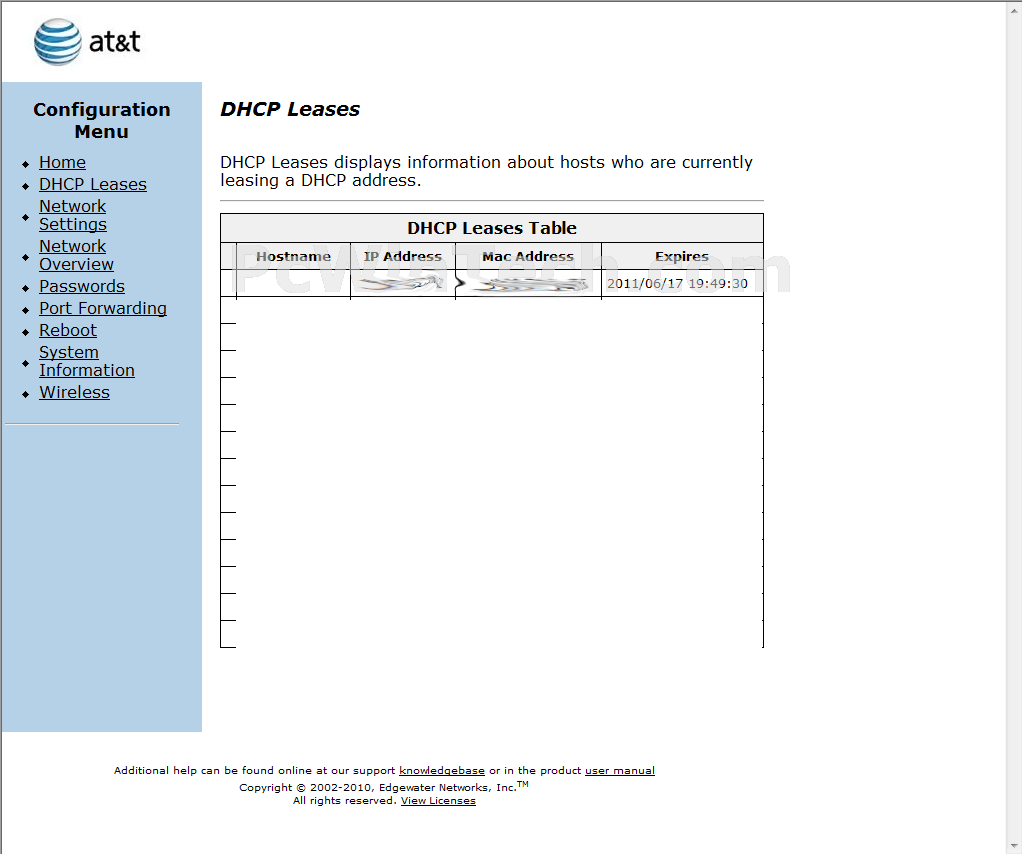Click the page's vertical scrollbar
The width and height of the screenshot is (1022, 854).
1014,427
